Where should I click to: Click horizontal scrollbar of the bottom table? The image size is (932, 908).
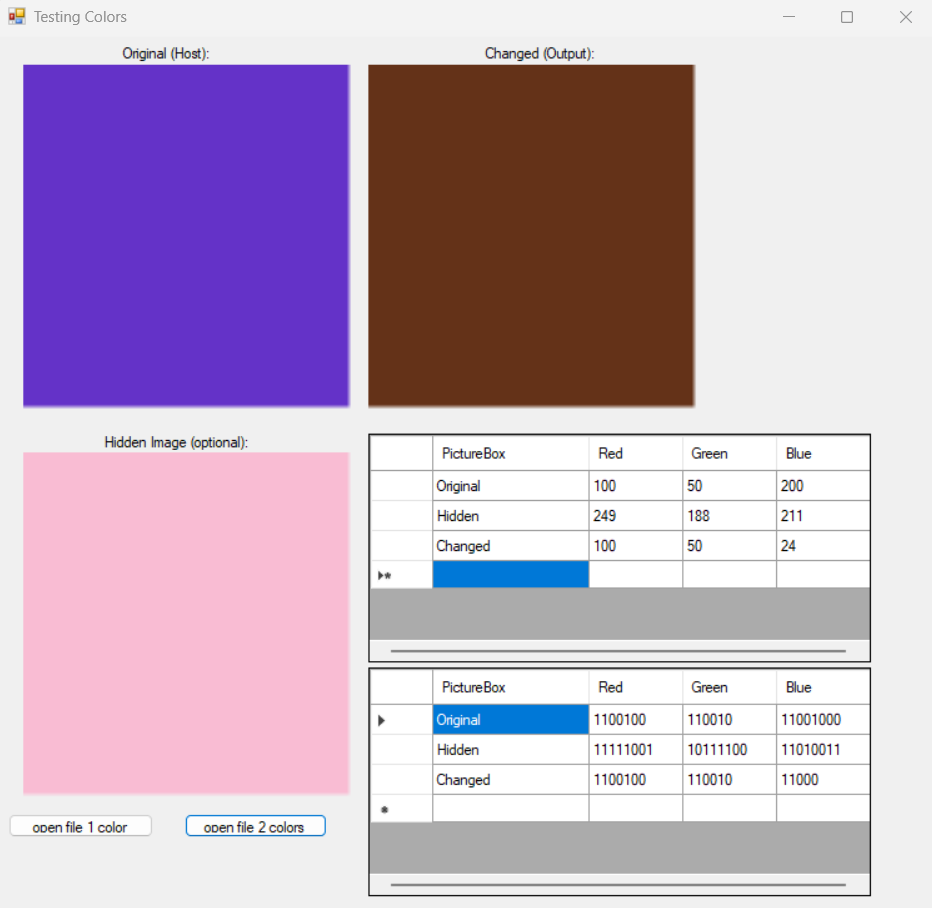pyautogui.click(x=618, y=885)
